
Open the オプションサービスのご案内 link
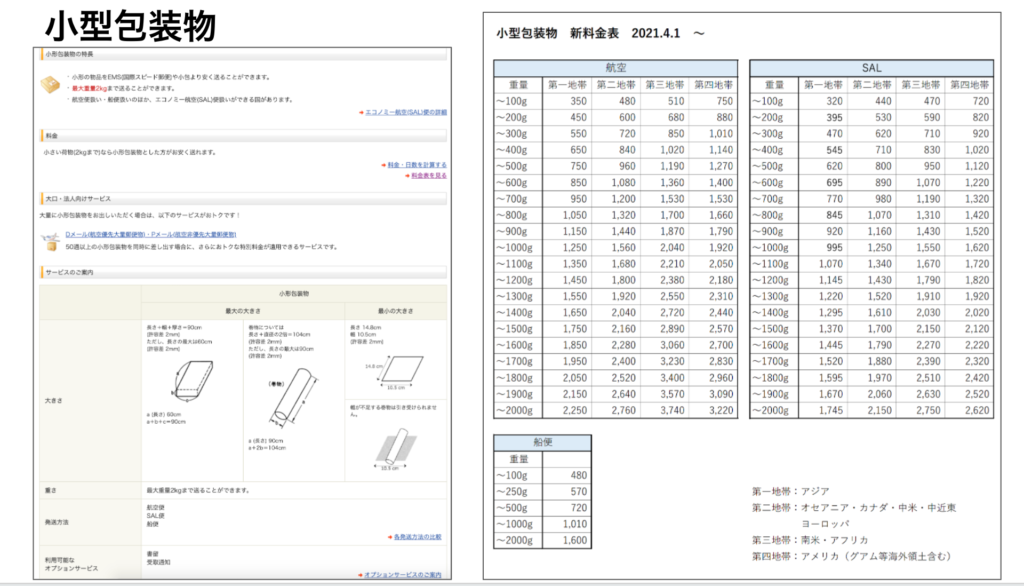402,575
